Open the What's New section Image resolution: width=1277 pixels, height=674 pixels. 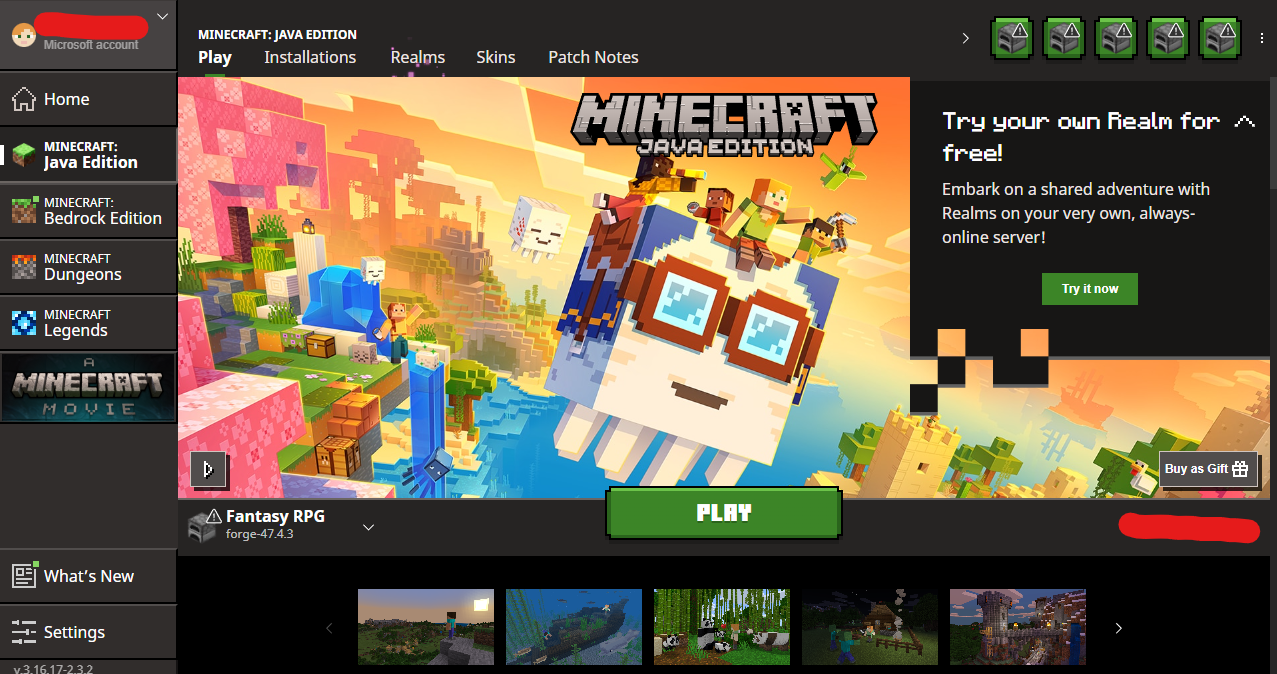(88, 576)
